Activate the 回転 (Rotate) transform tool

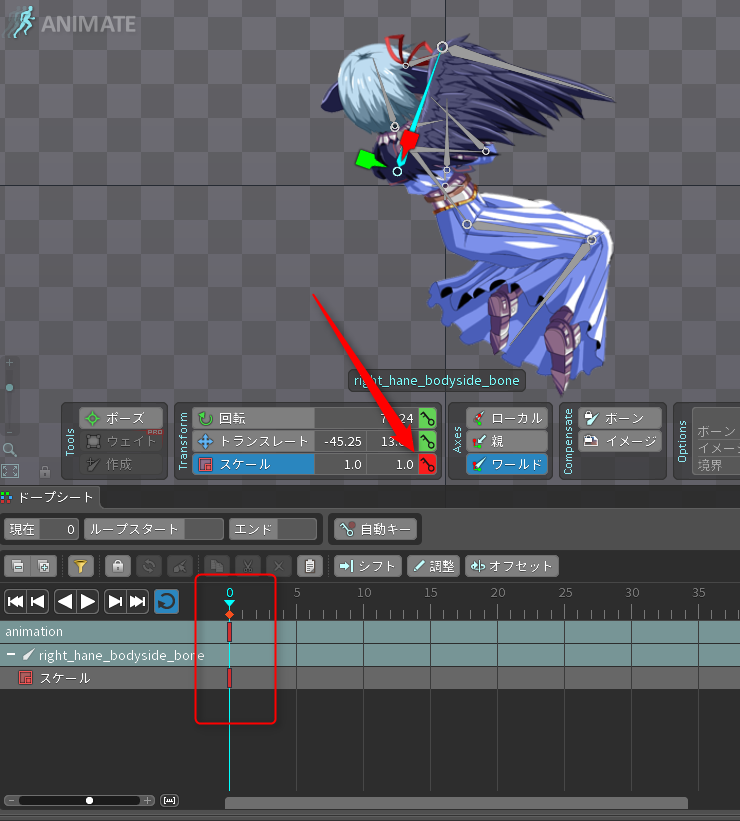253,418
